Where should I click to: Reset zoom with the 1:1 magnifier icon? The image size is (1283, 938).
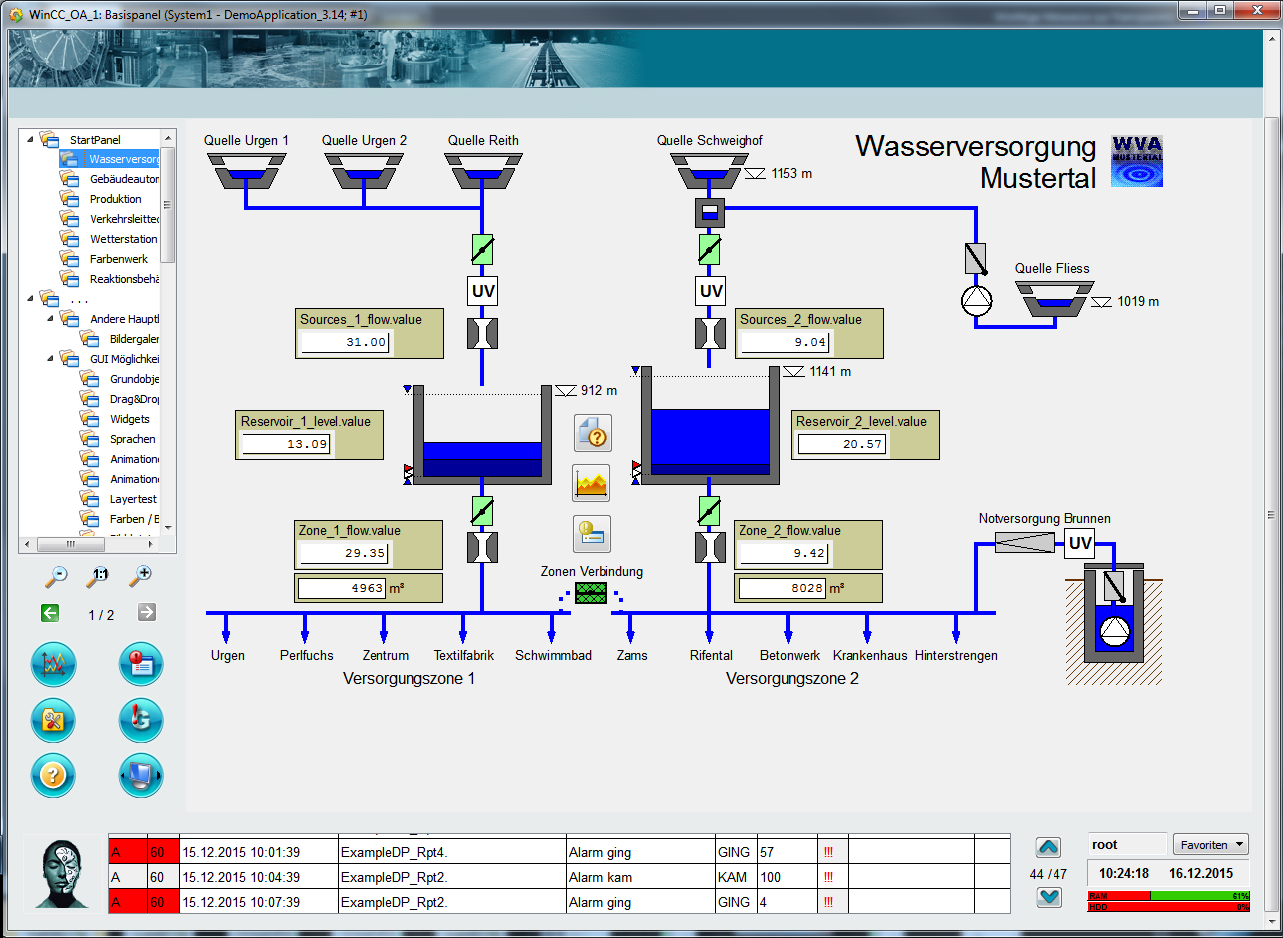(98, 575)
